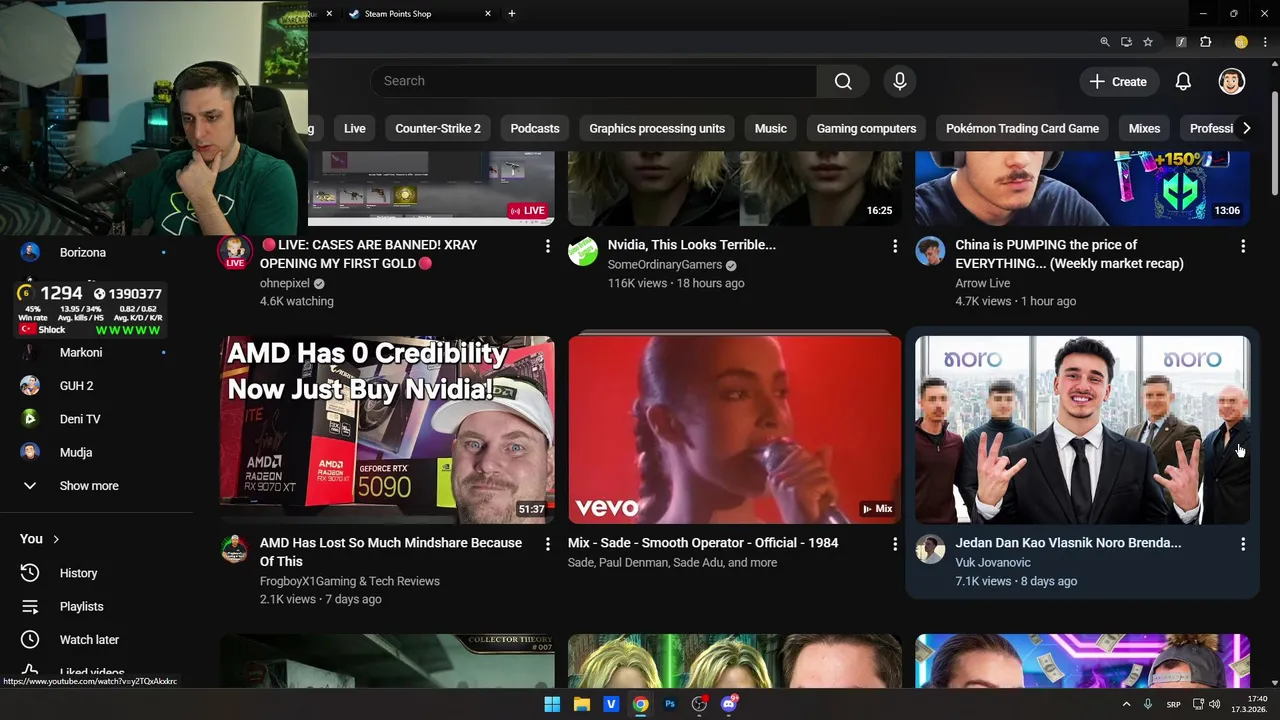The image size is (1280, 720).
Task: Open Nvidia, This Looks Terrible title
Action: [x=691, y=245]
